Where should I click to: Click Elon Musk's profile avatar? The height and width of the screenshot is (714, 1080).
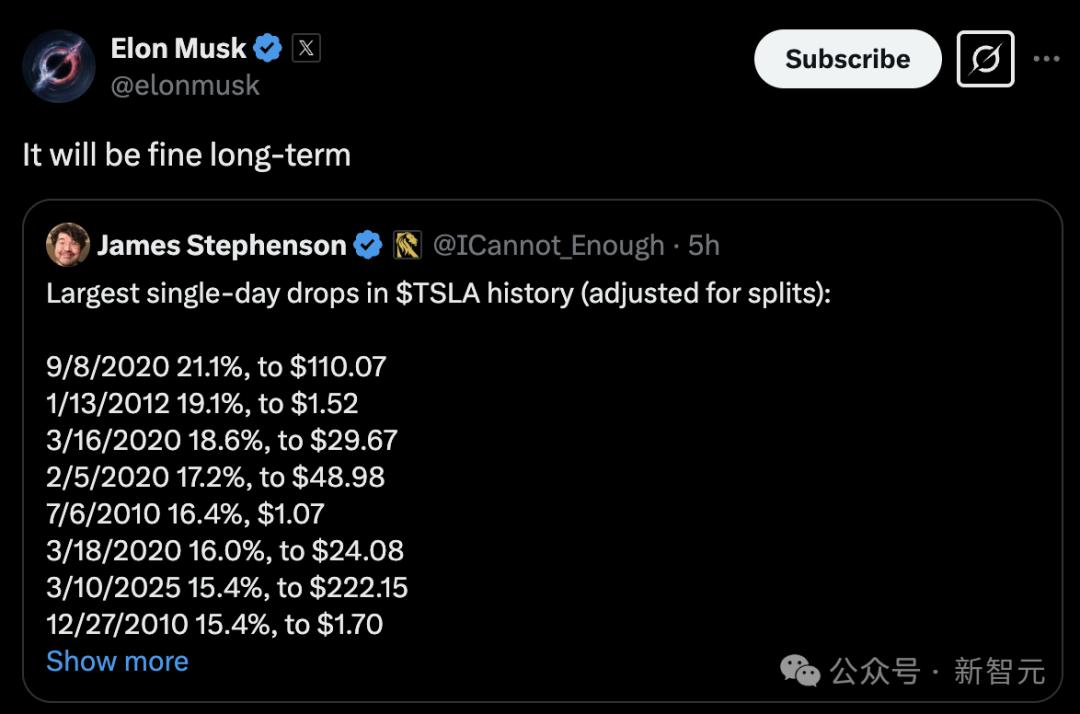point(59,66)
